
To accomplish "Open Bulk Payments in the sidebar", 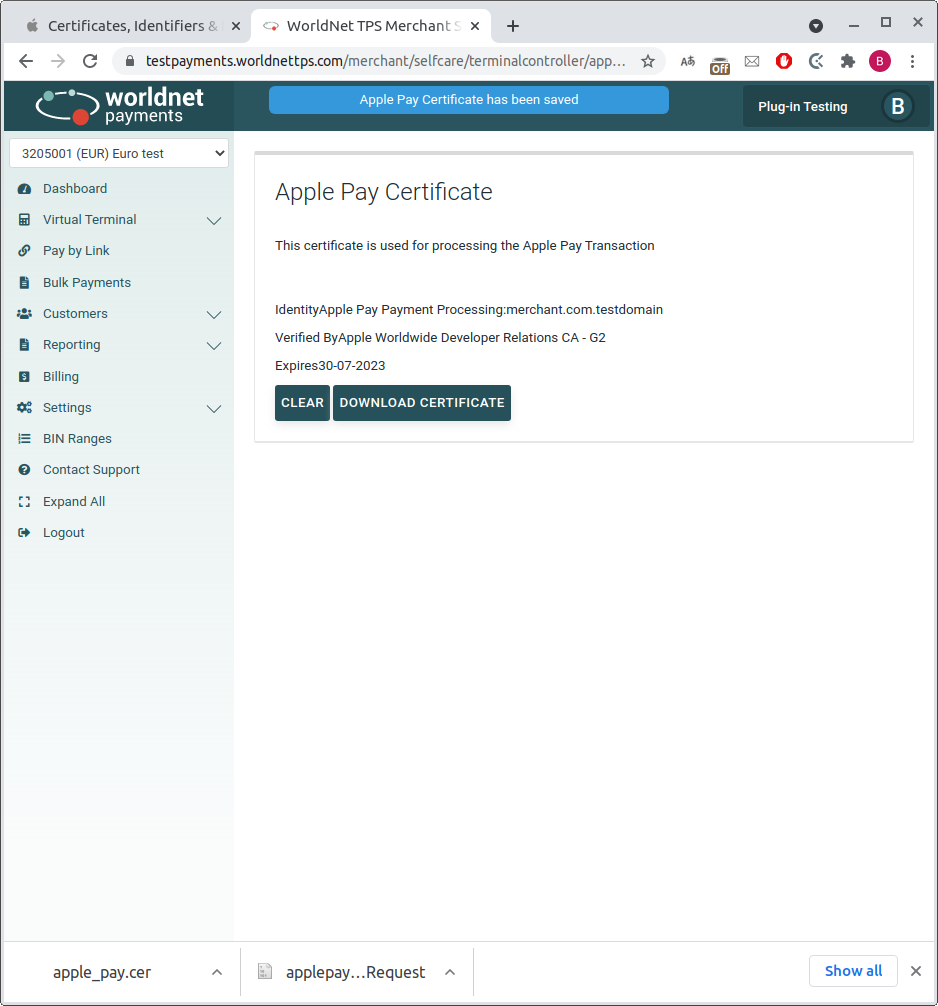I will tap(87, 283).
